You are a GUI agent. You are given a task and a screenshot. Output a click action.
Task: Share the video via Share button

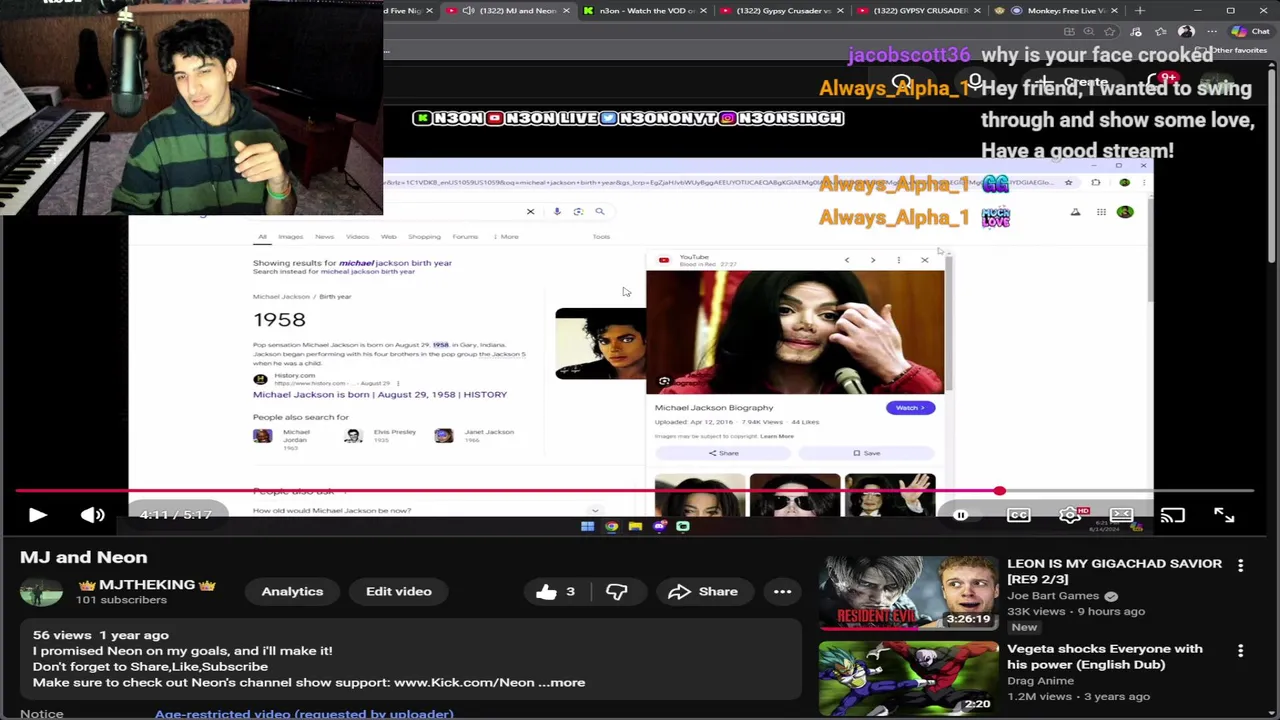703,591
